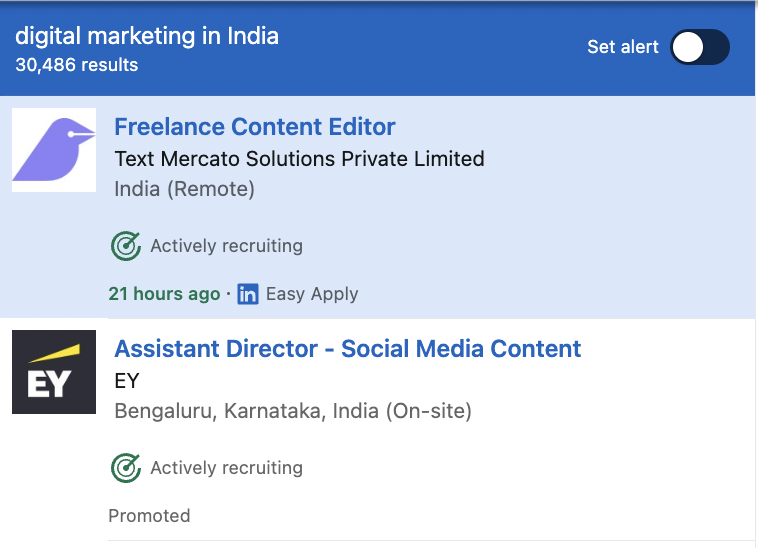Click the LinkedIn Easy Apply icon
This screenshot has height=548, width=758.
(x=248, y=294)
